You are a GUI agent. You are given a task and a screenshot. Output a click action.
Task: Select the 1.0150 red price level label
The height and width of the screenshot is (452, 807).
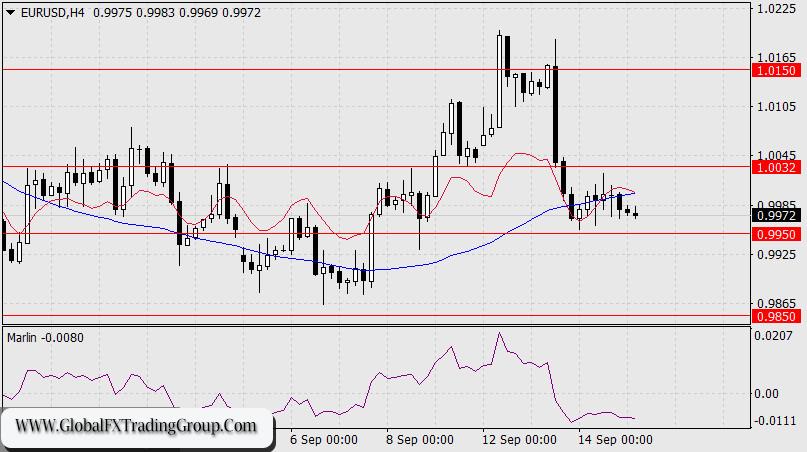pyautogui.click(x=776, y=70)
